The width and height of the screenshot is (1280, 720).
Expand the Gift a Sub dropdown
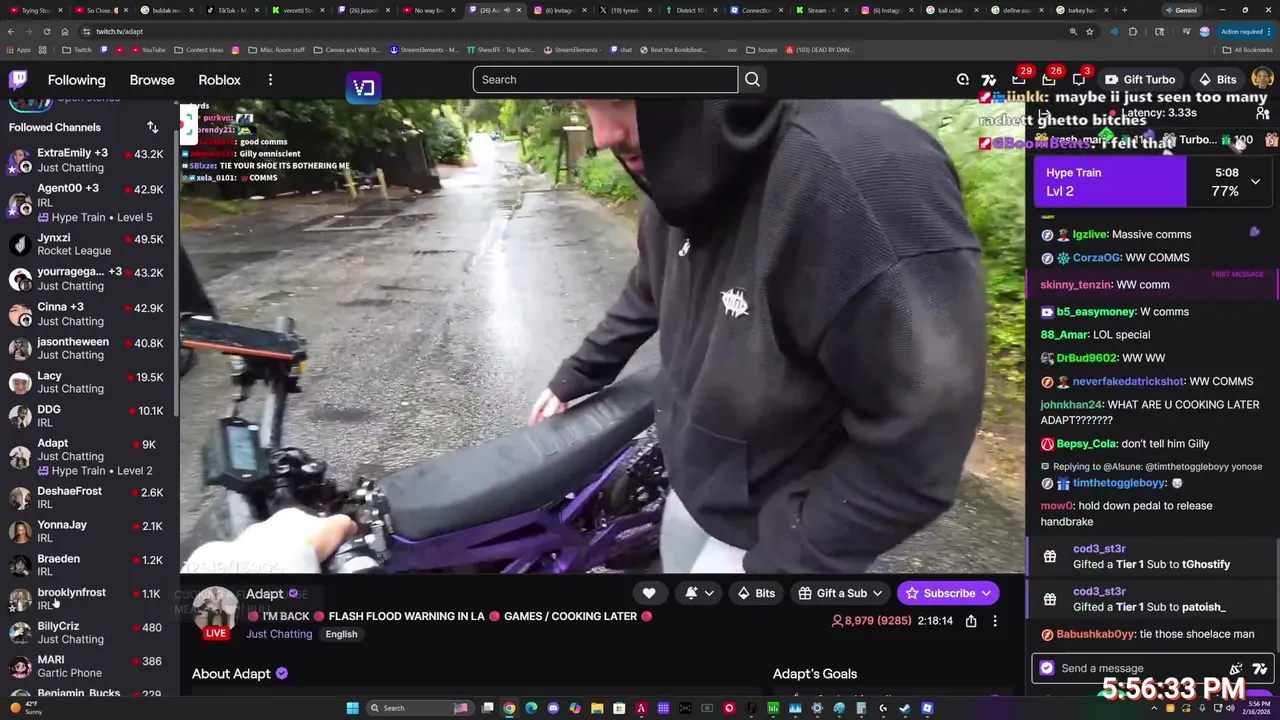pos(841,593)
